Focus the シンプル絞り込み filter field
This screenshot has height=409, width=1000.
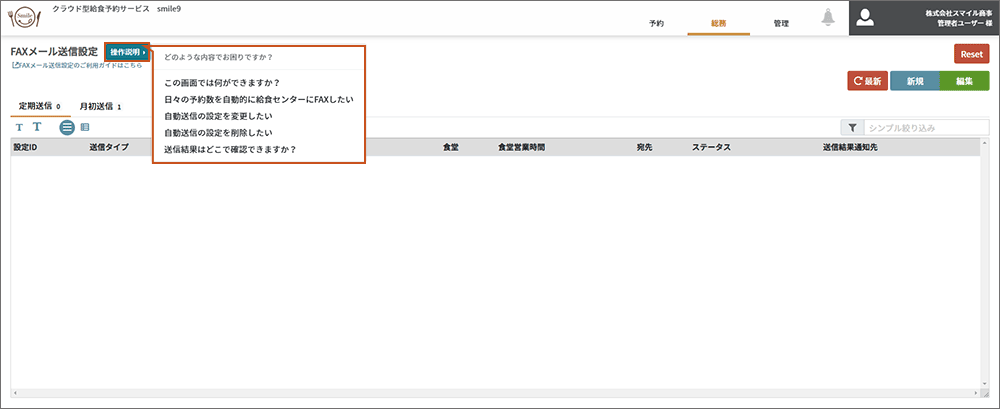click(x=926, y=128)
